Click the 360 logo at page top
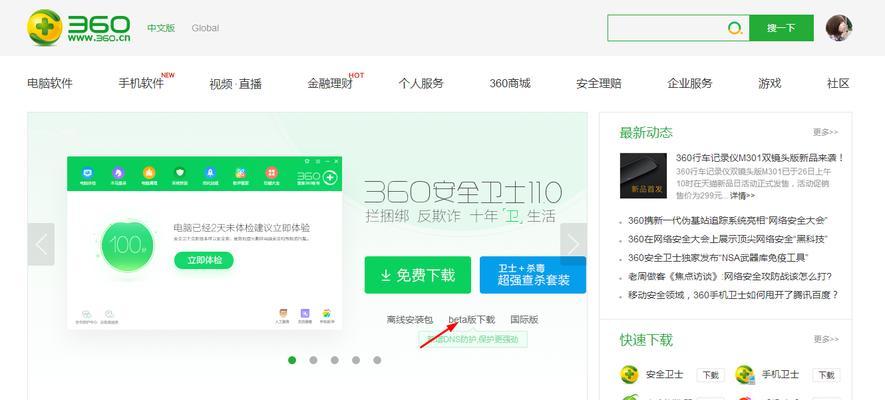The image size is (885, 400). coord(79,27)
